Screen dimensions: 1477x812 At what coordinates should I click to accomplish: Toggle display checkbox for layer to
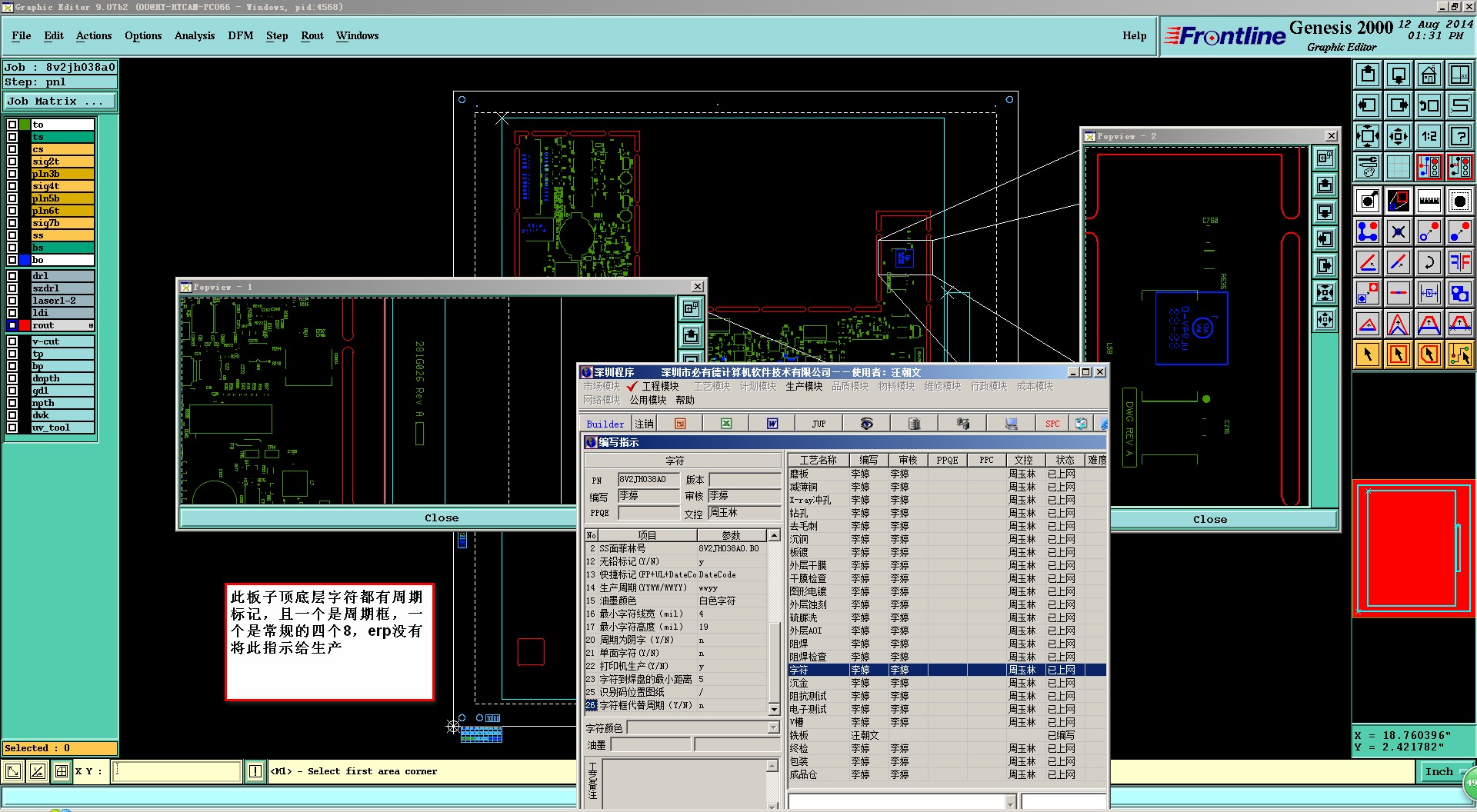point(12,125)
